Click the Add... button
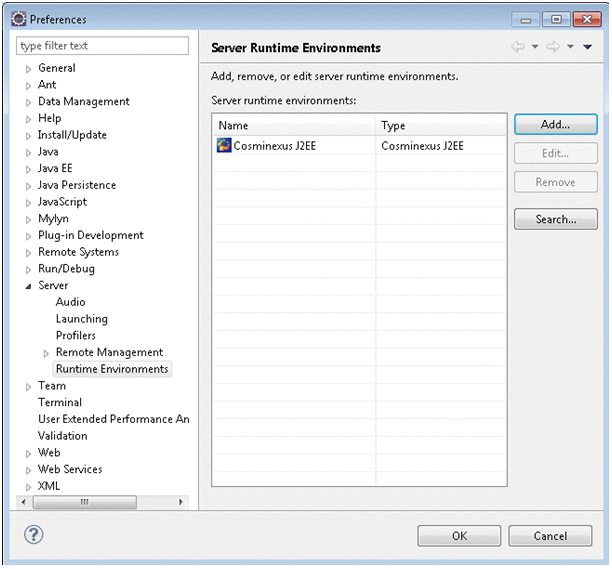Viewport: 612px width, 569px height. 555,124
